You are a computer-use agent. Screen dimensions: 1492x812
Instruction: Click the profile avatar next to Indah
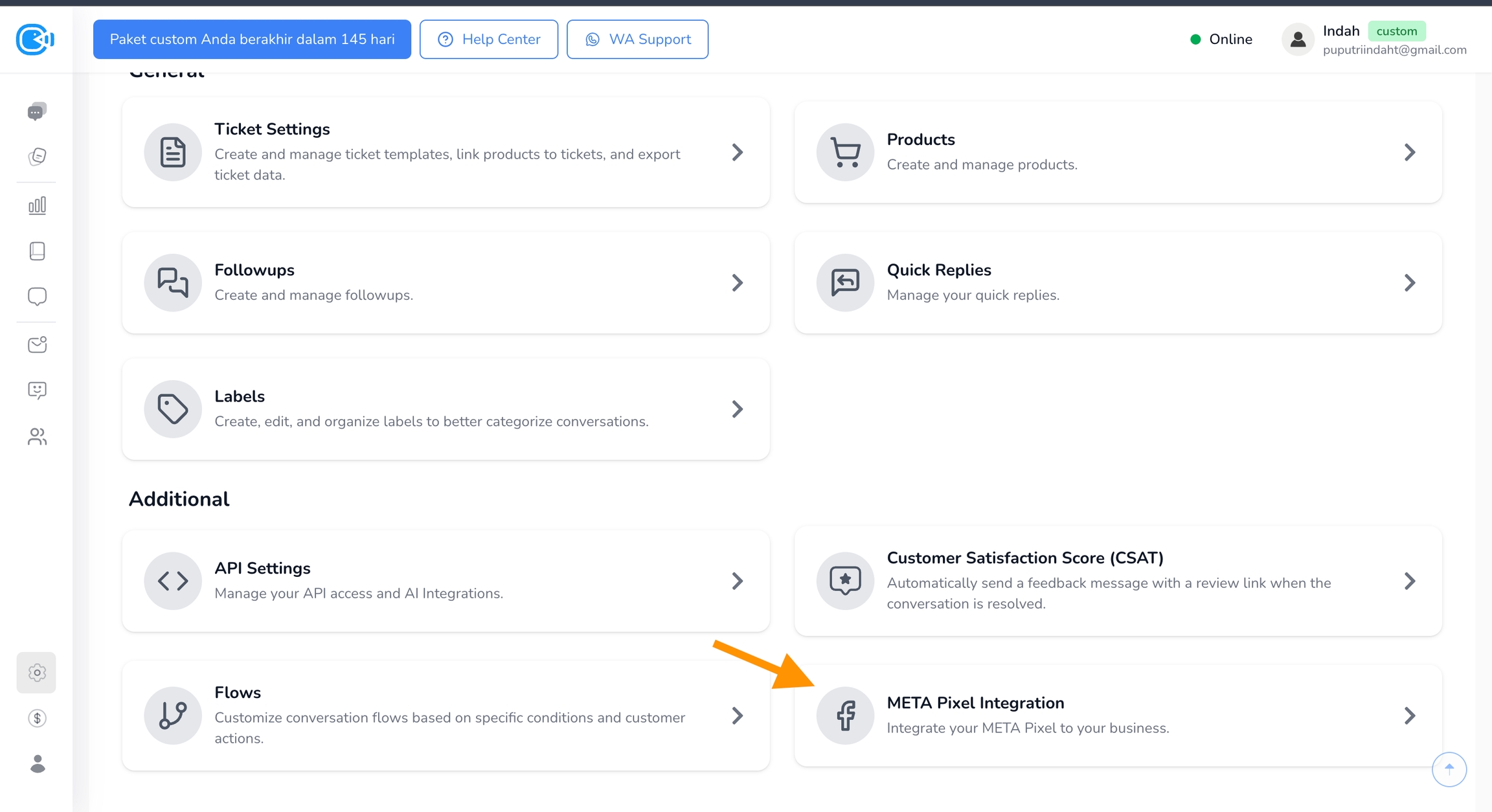pos(1297,39)
